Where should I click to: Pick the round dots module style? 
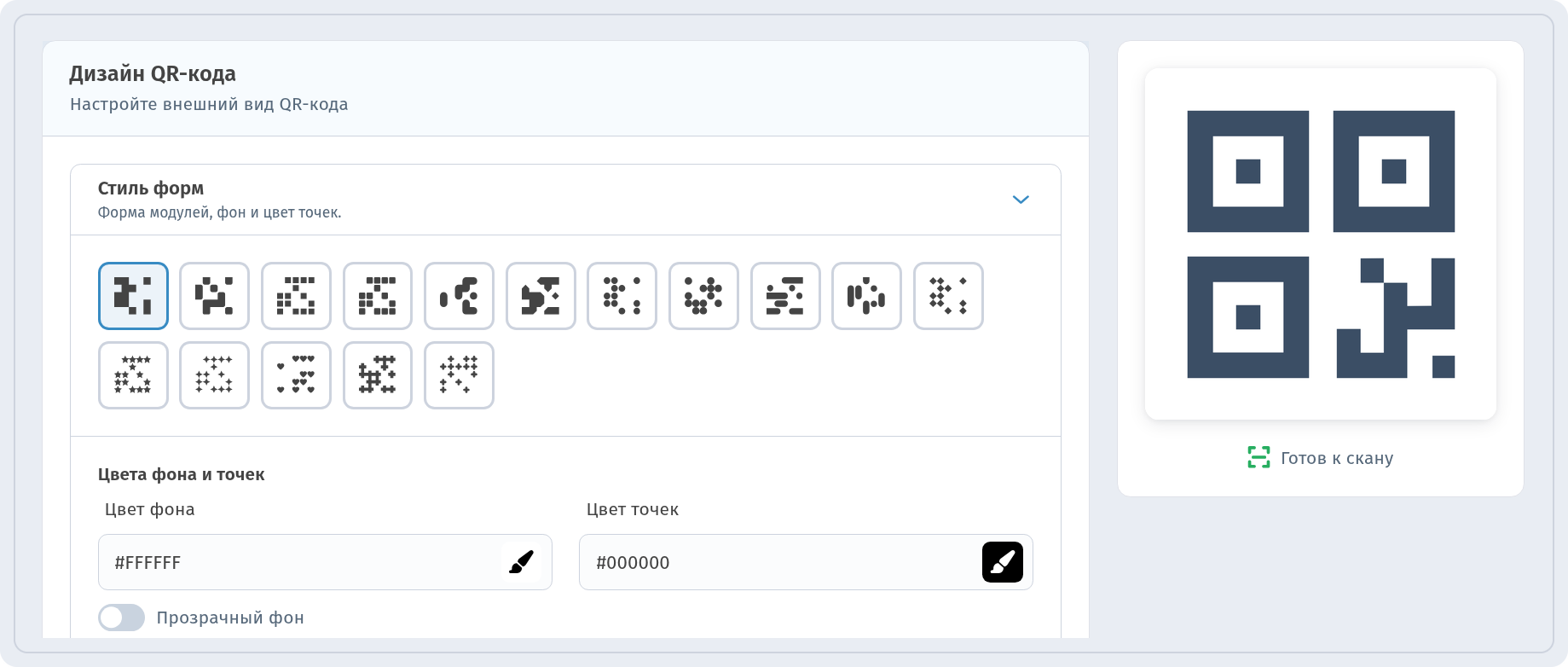pyautogui.click(x=622, y=296)
